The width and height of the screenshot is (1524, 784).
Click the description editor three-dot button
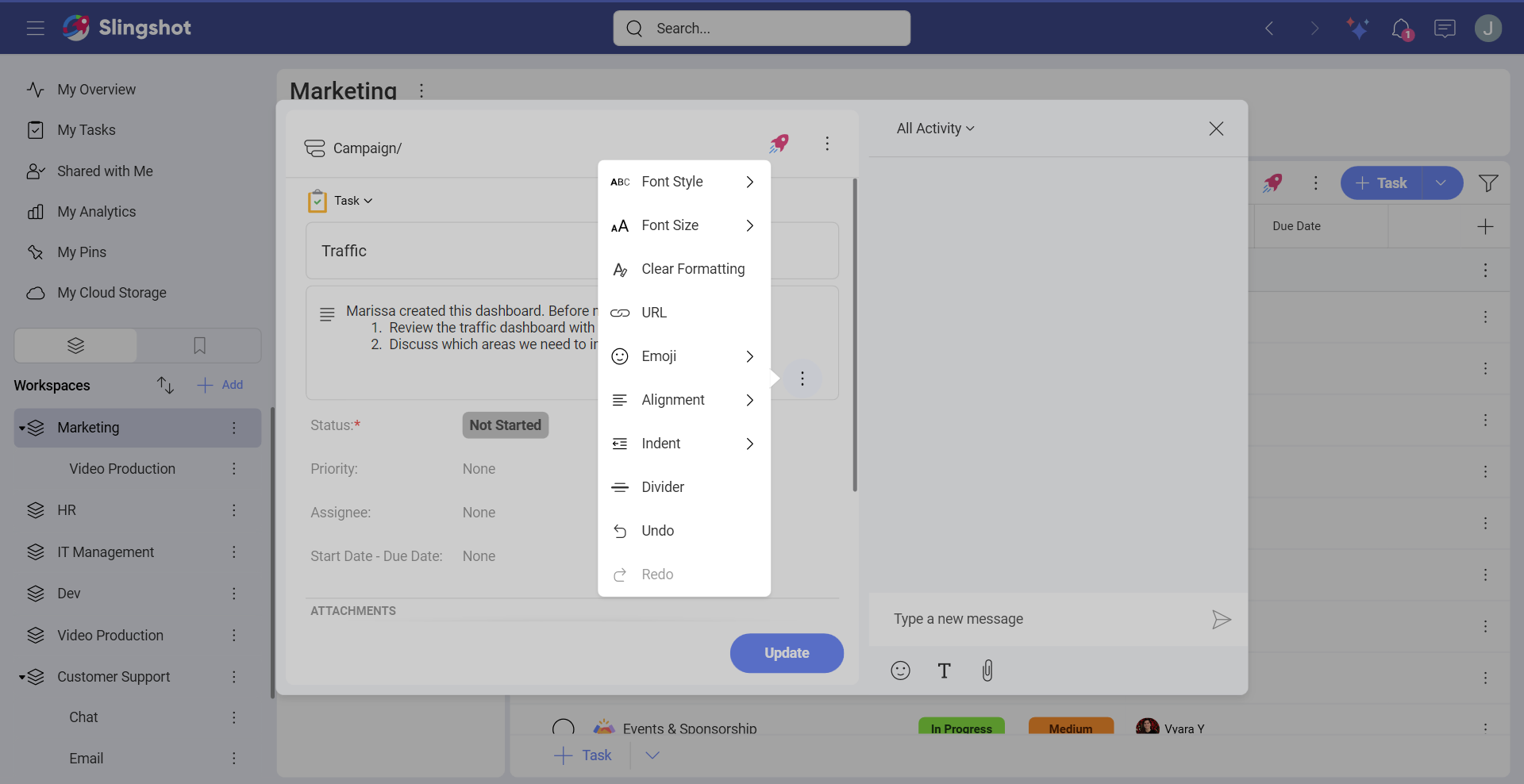coord(802,379)
